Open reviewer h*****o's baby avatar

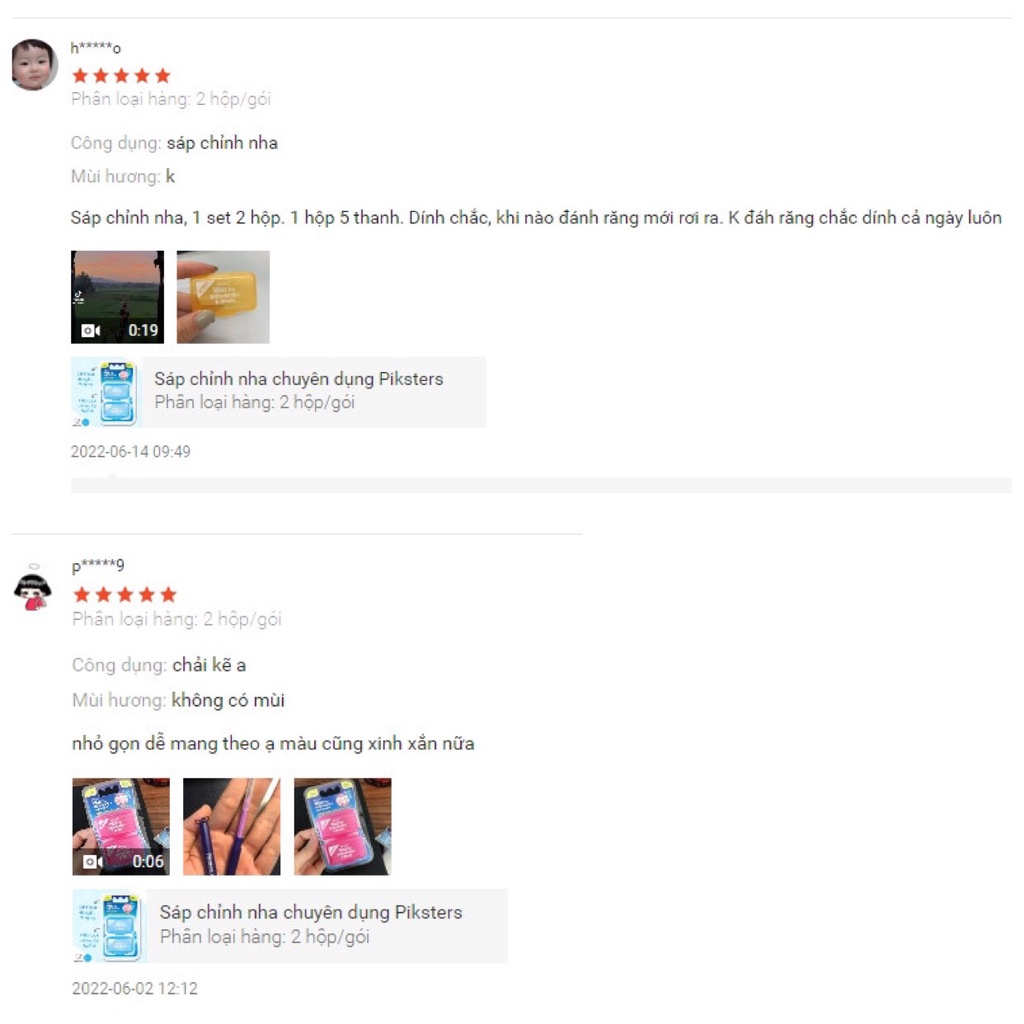[x=35, y=65]
